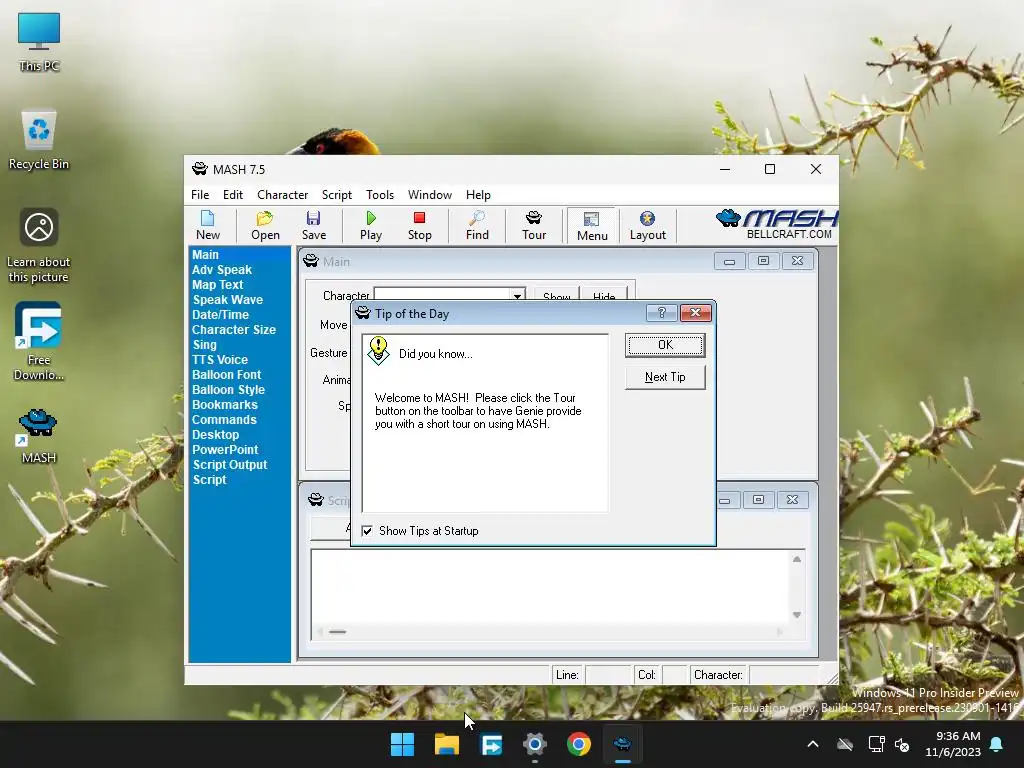Click inside the script text area
This screenshot has width=1024, height=768.
[550, 588]
